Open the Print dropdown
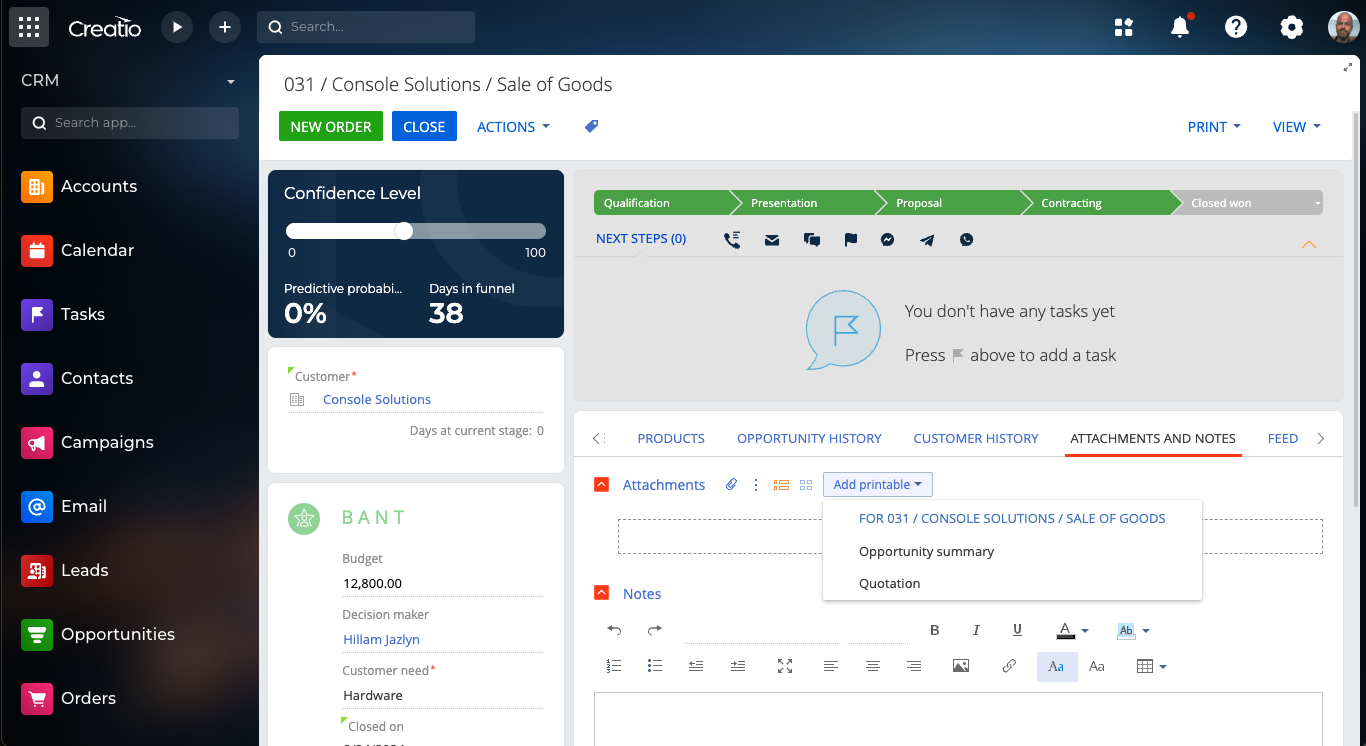The width and height of the screenshot is (1366, 746). [x=1214, y=127]
